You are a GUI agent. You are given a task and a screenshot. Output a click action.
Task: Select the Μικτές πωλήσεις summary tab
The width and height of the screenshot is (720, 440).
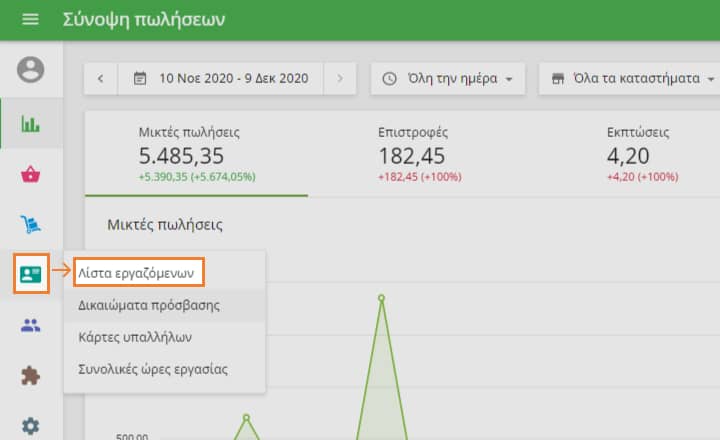click(x=197, y=155)
